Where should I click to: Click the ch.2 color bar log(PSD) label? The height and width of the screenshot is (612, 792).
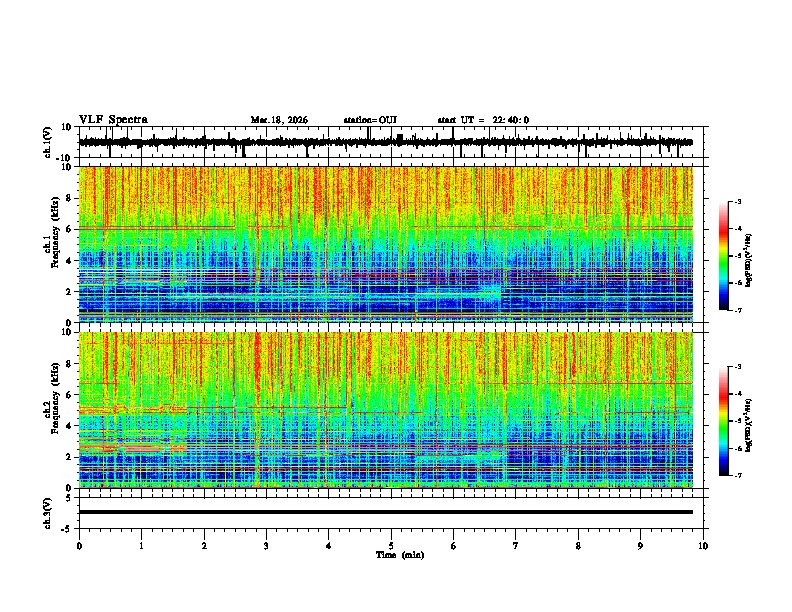pyautogui.click(x=748, y=426)
